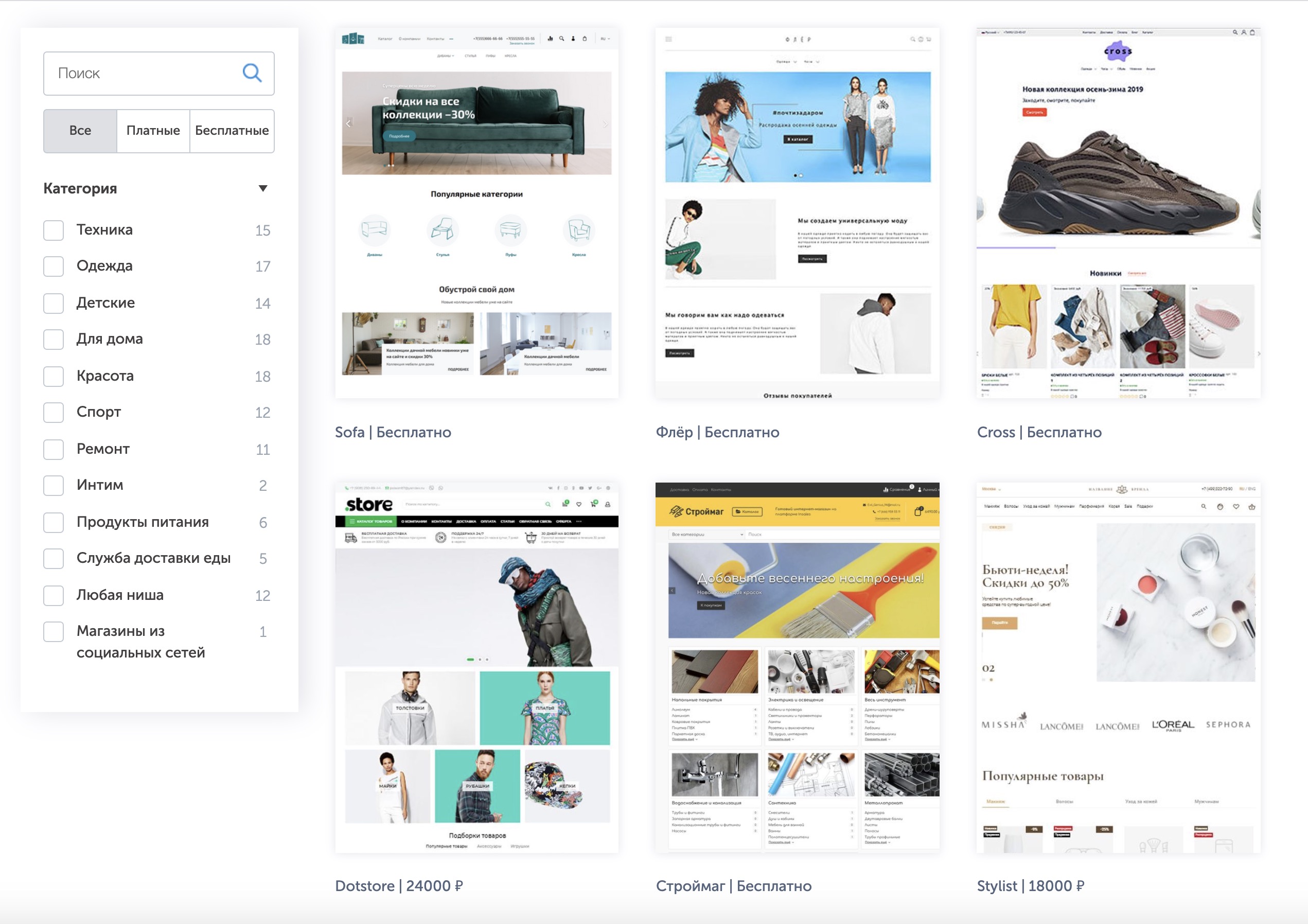The height and width of the screenshot is (924, 1308).
Task: Check the Служба доставки еды checkbox
Action: tap(54, 559)
